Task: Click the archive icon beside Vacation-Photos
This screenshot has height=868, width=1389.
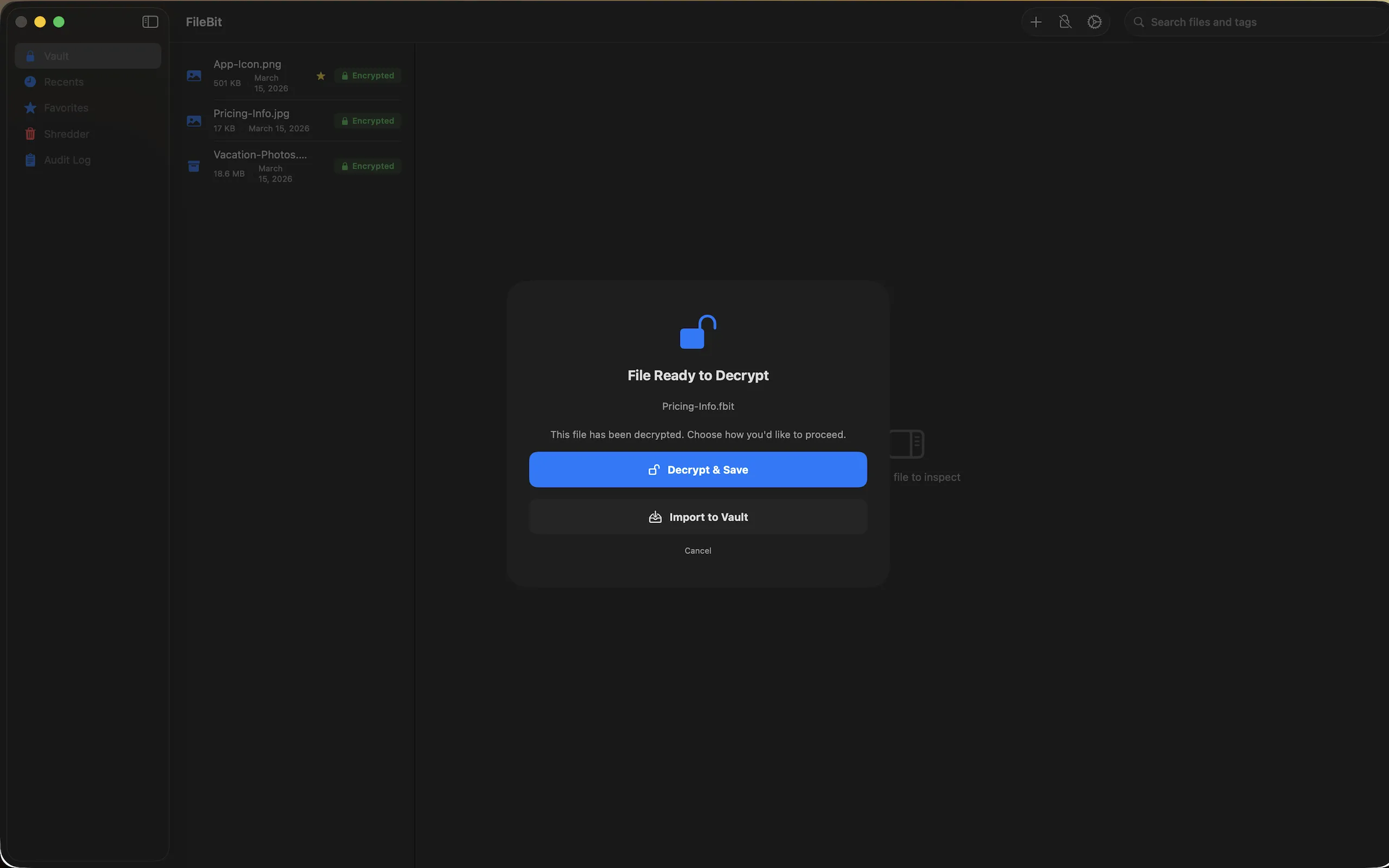Action: tap(194, 167)
